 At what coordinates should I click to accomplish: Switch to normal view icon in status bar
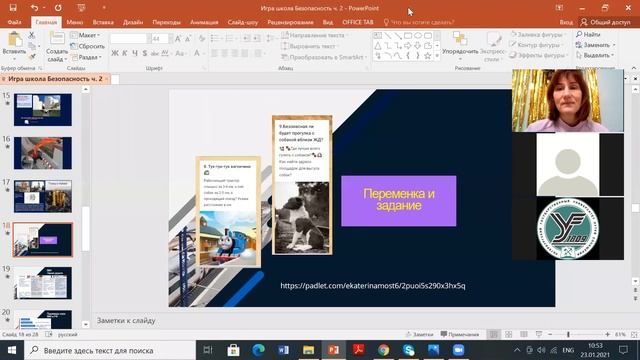point(493,334)
